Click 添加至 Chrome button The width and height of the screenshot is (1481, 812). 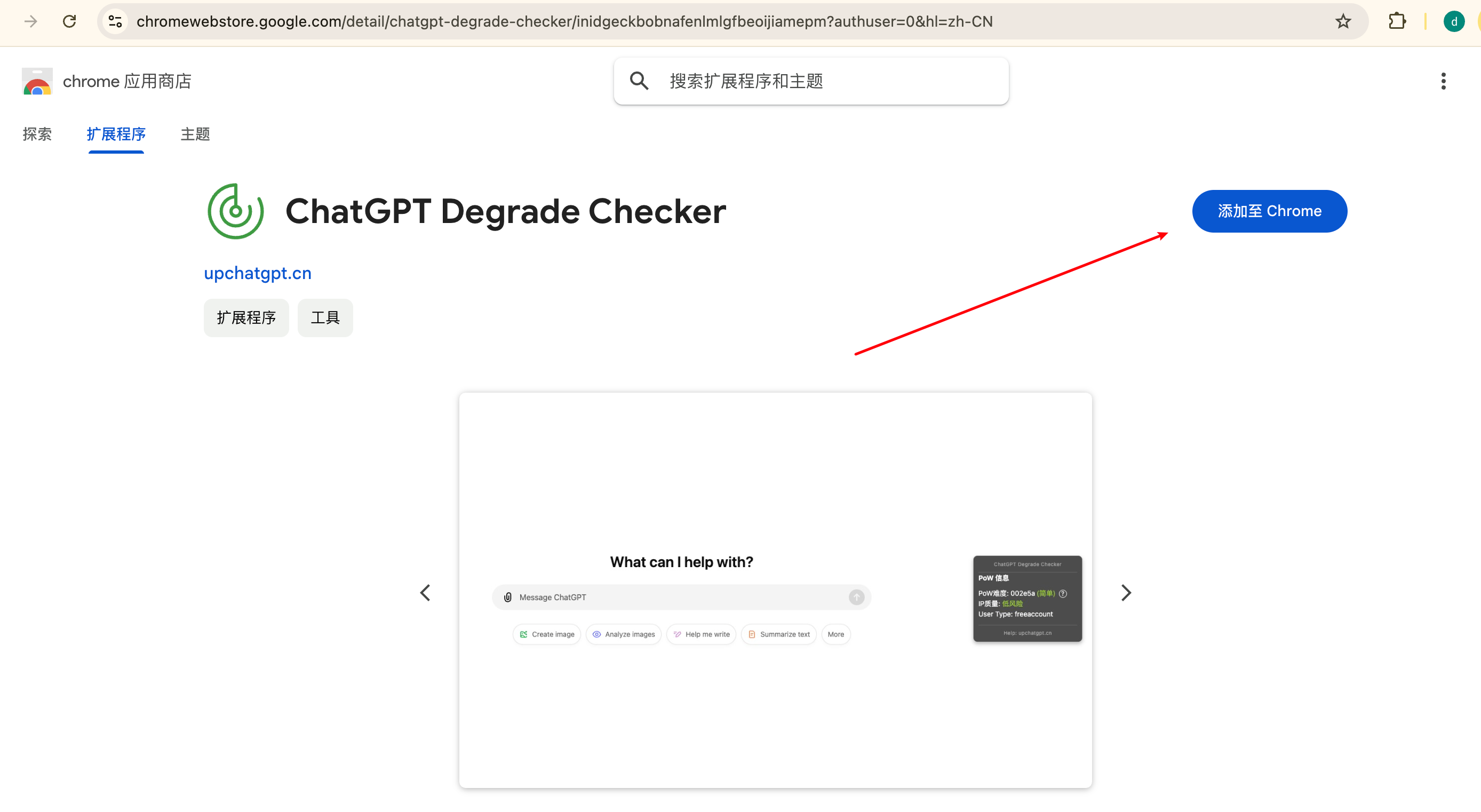[x=1269, y=211]
